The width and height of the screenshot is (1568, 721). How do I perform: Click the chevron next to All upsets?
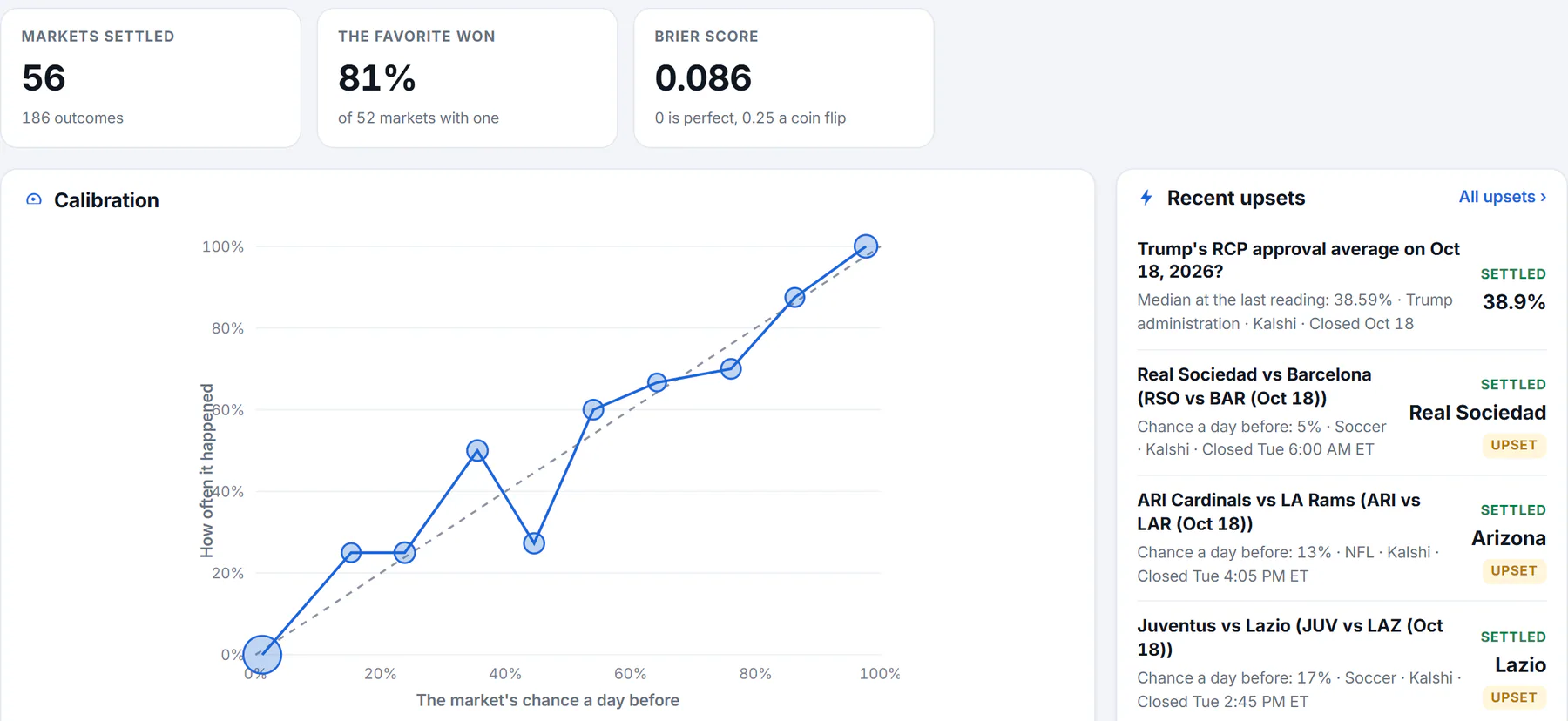click(x=1543, y=197)
